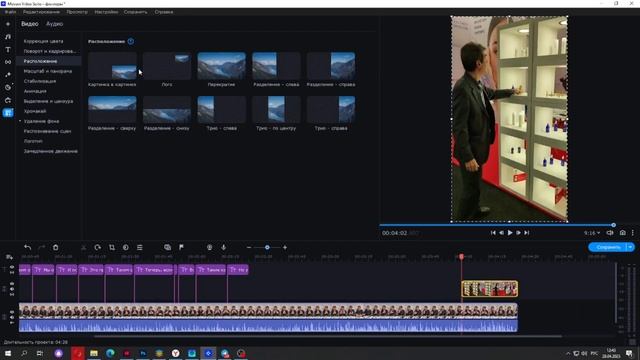Step one frame back in player
The width and height of the screenshot is (640, 360).
coord(502,233)
